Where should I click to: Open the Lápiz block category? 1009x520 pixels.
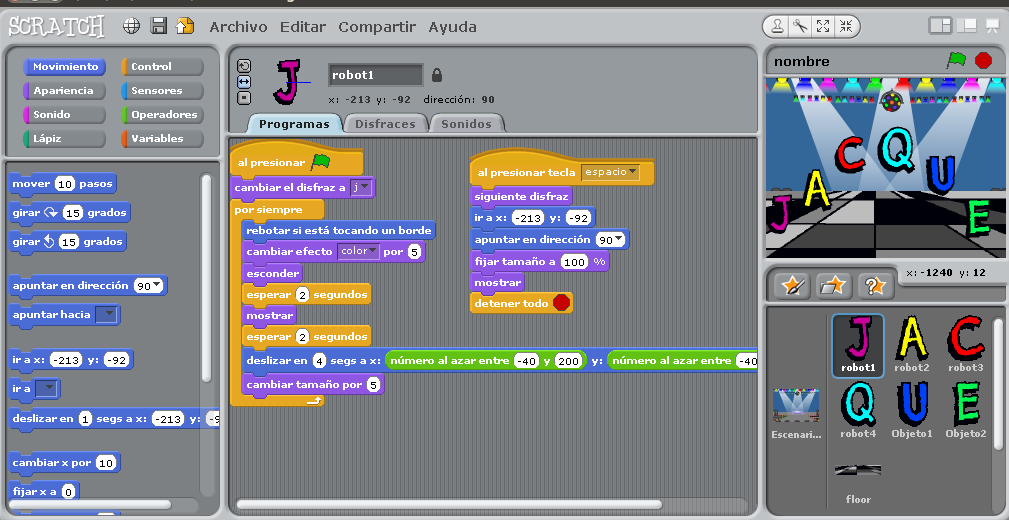tap(64, 138)
